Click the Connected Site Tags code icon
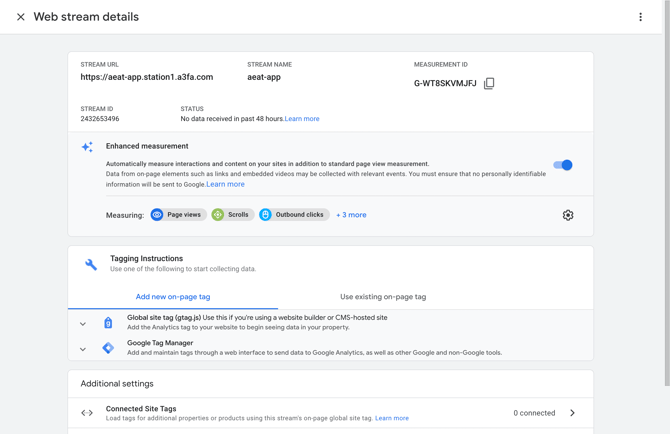This screenshot has width=670, height=434. point(87,413)
